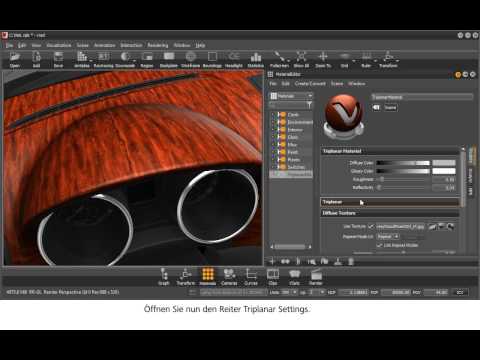Open the File menu in main window
Screen dimensions: 480x360
coord(9,45)
